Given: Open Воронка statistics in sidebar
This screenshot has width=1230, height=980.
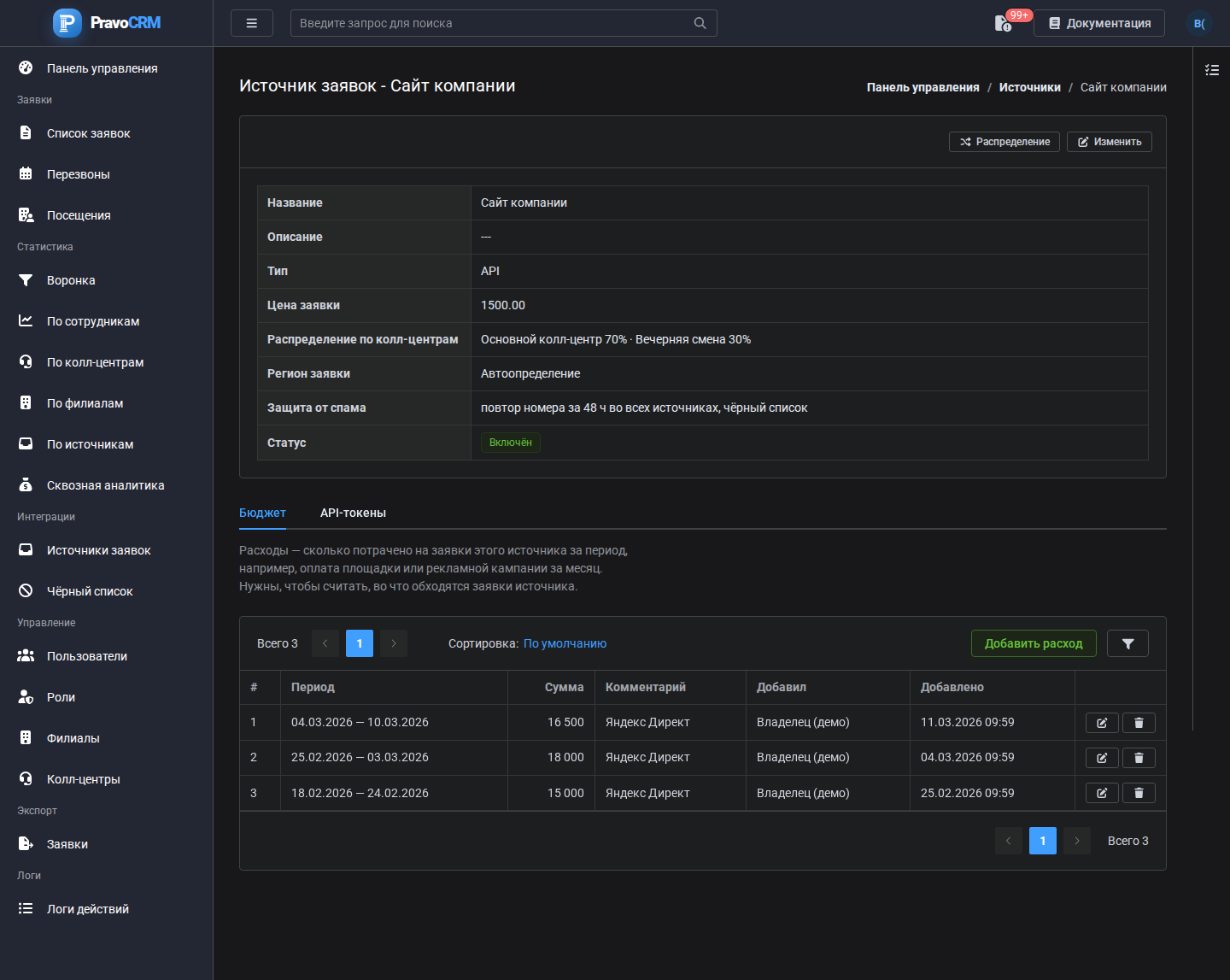Looking at the screenshot, I should [106, 280].
